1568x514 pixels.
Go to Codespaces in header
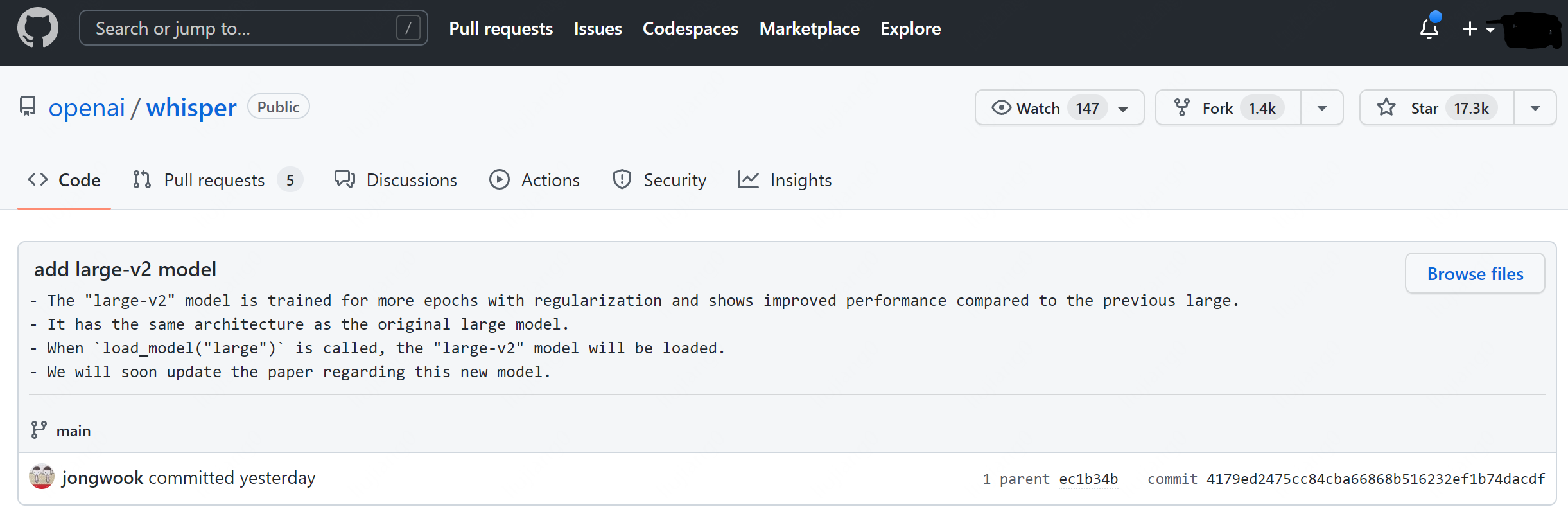click(690, 29)
